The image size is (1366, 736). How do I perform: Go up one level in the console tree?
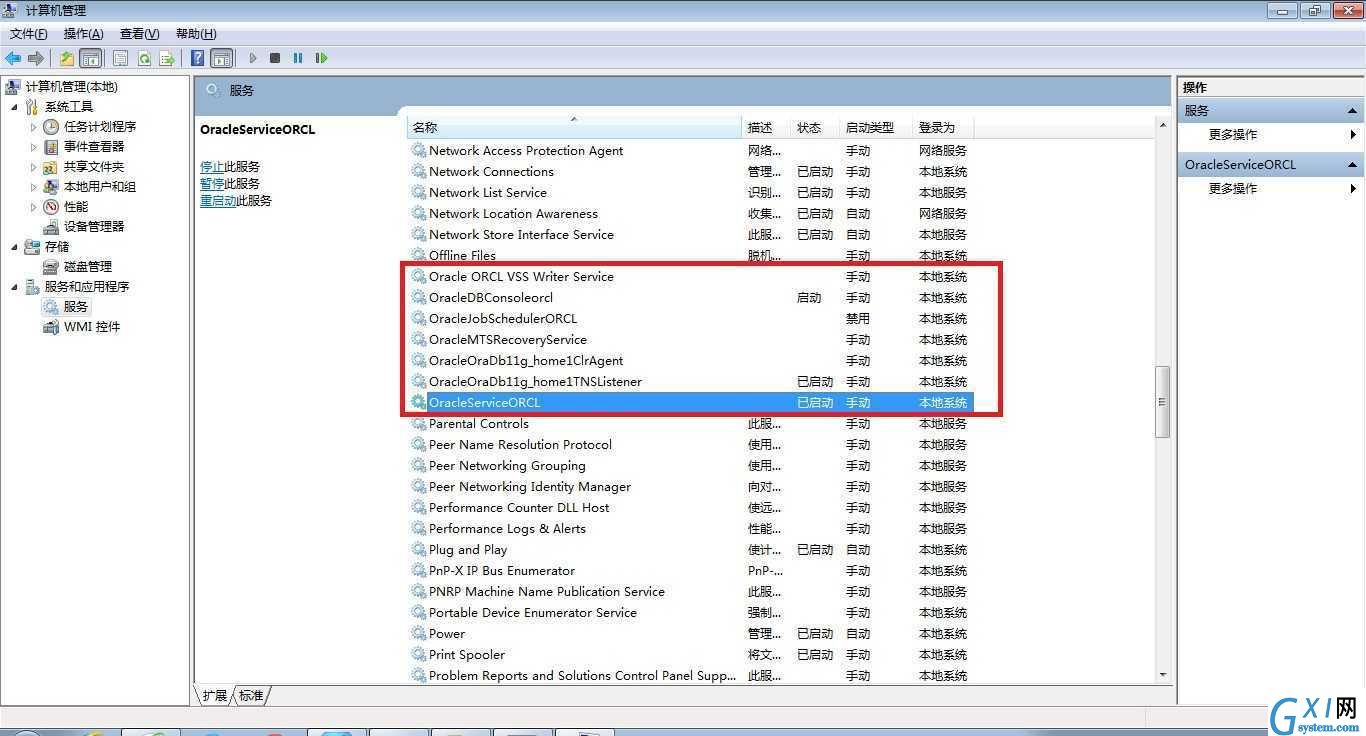coord(66,58)
